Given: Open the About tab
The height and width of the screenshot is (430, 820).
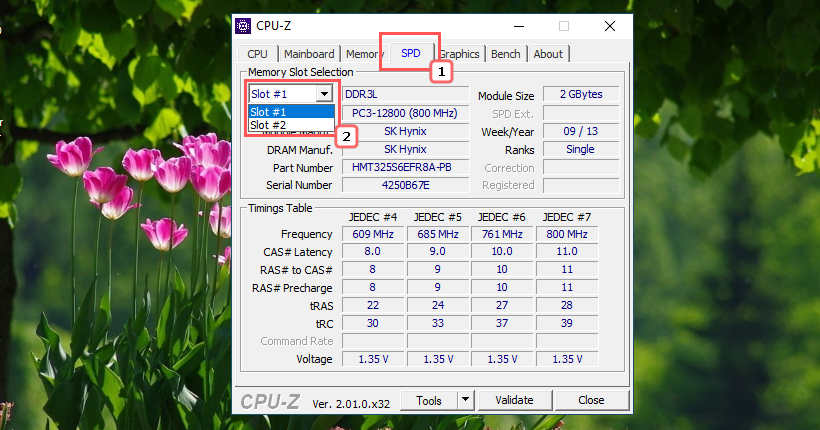Looking at the screenshot, I should click(548, 54).
